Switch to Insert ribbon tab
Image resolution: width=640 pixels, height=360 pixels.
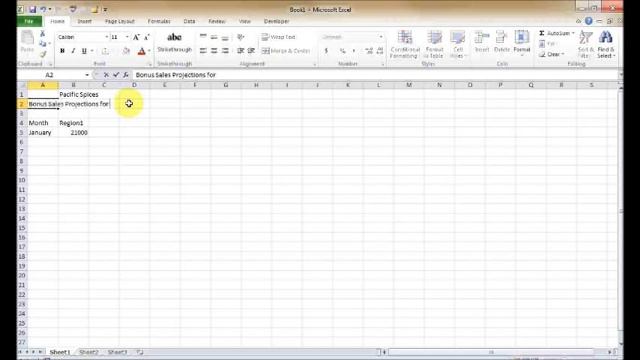pos(84,21)
